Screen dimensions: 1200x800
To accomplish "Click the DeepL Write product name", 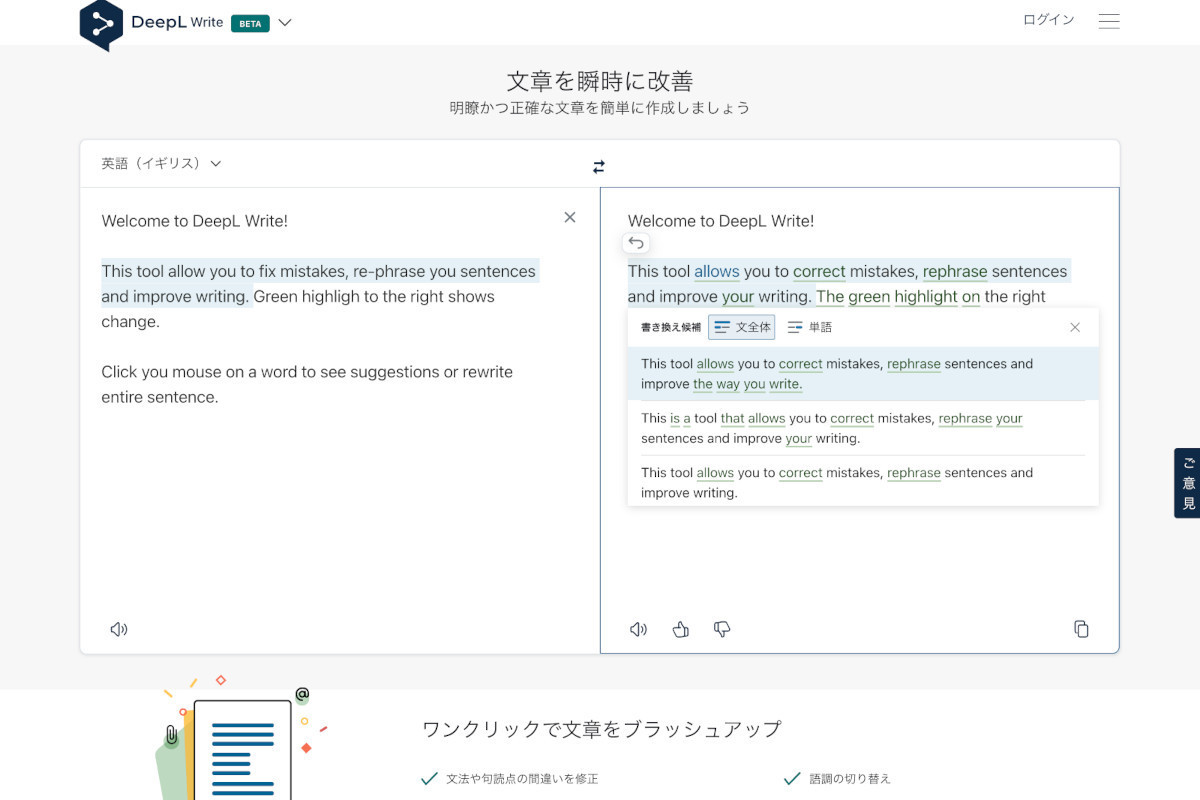I will [x=177, y=22].
